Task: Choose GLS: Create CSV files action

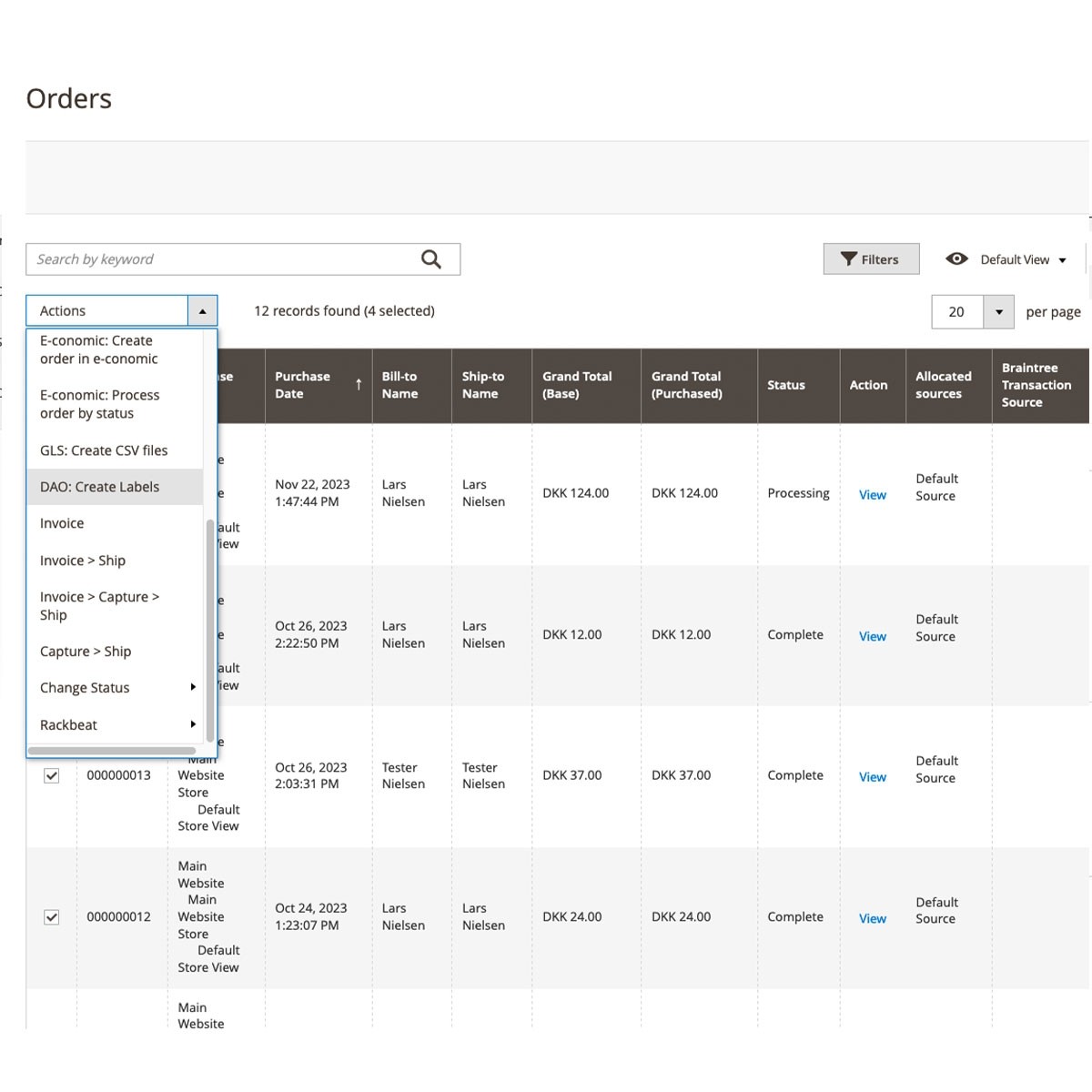Action: [104, 450]
